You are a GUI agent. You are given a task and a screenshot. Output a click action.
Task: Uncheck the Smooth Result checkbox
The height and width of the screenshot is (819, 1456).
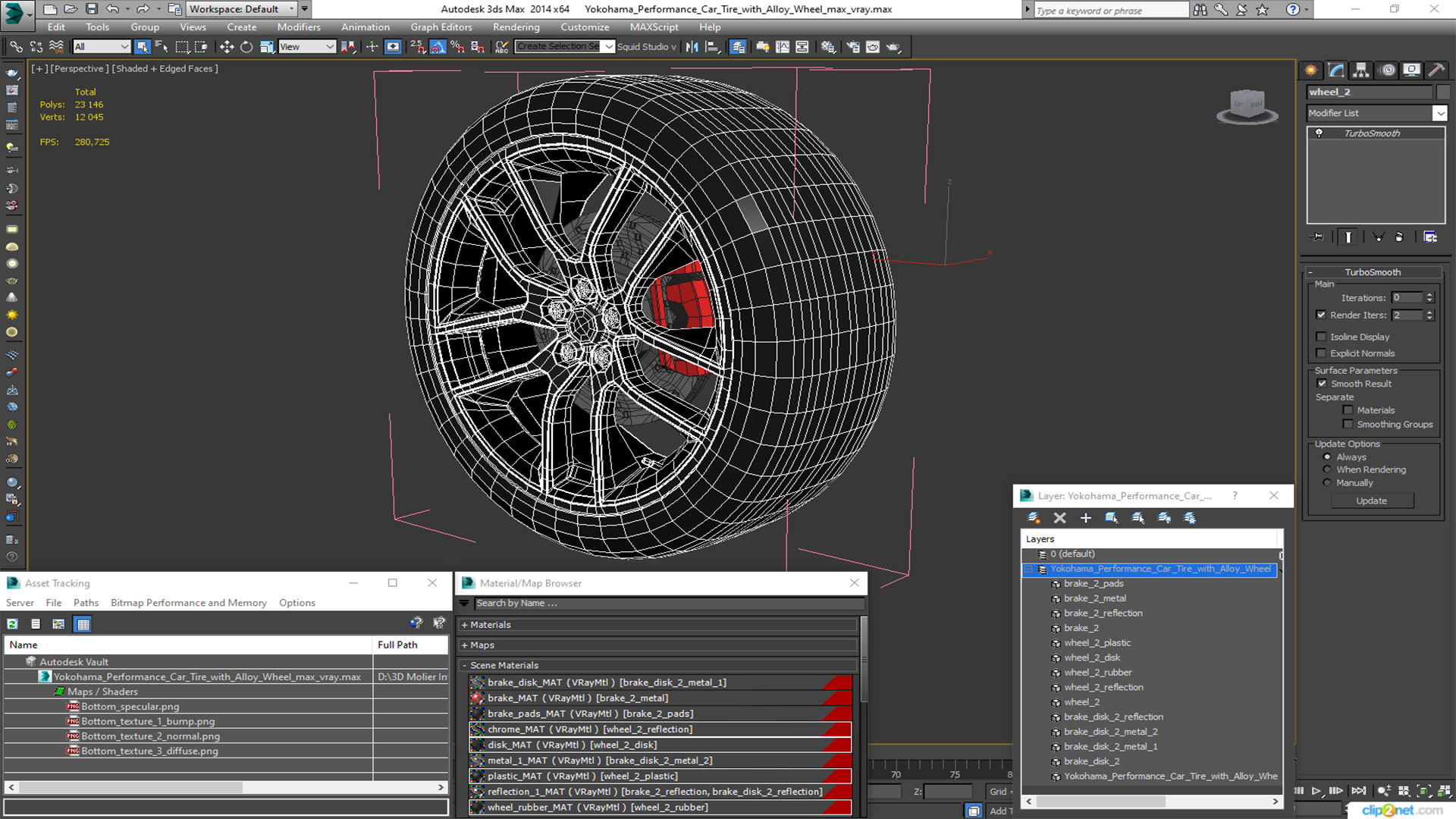point(1322,384)
